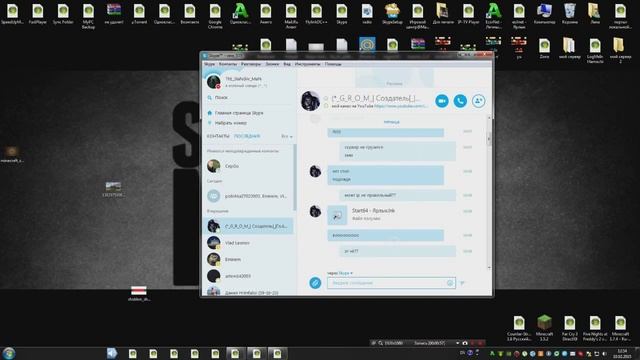Expand the Все contacts filter dropdown
640x360 pixels.
(287, 136)
